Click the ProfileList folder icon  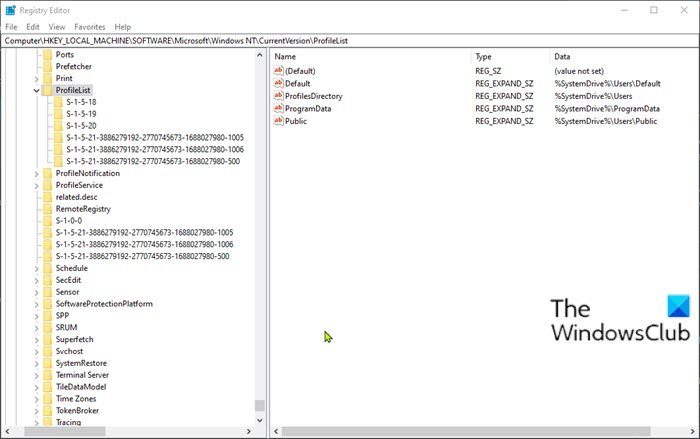(x=48, y=90)
